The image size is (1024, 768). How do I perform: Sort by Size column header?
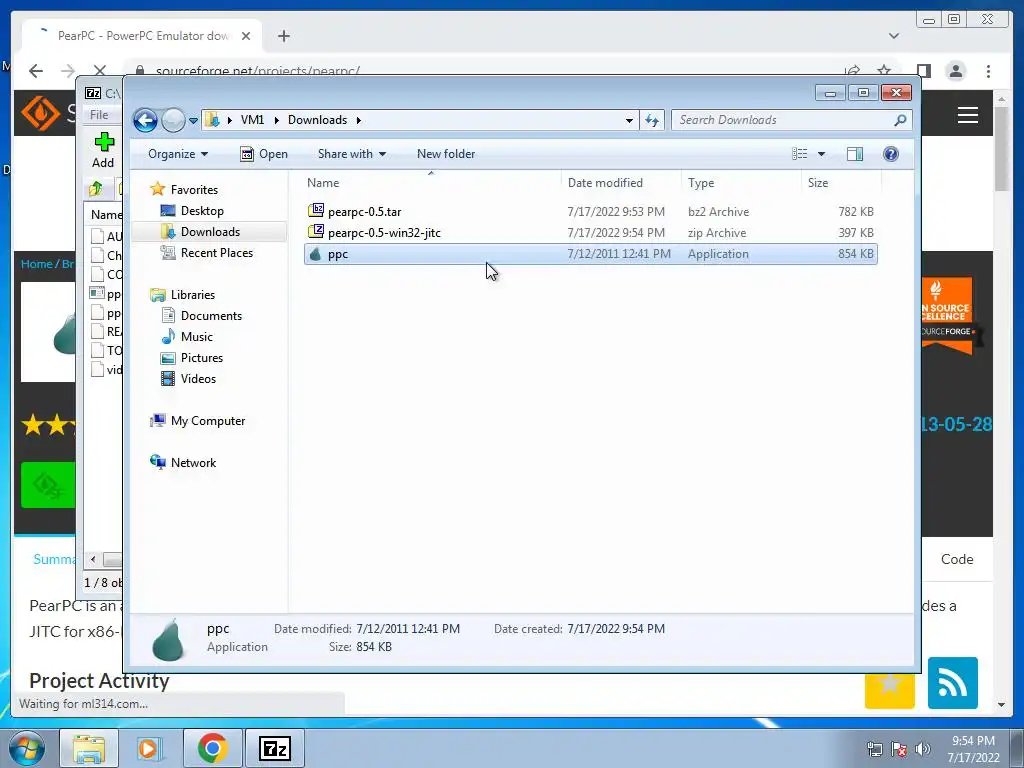coord(841,183)
